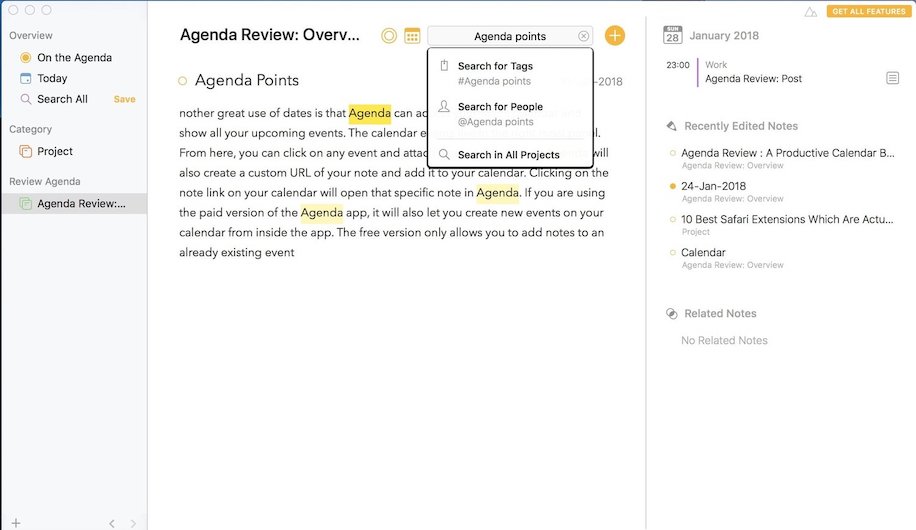The image size is (916, 530).
Task: Toggle the yellow dot for the 24-Jan-2018 note
Action: click(672, 186)
